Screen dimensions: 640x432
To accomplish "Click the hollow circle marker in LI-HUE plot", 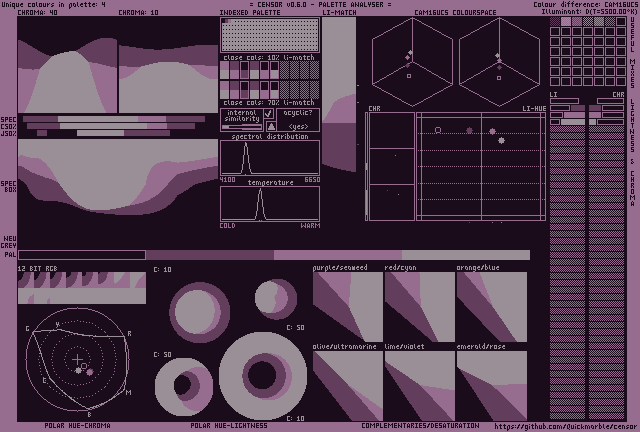I will tap(437, 130).
